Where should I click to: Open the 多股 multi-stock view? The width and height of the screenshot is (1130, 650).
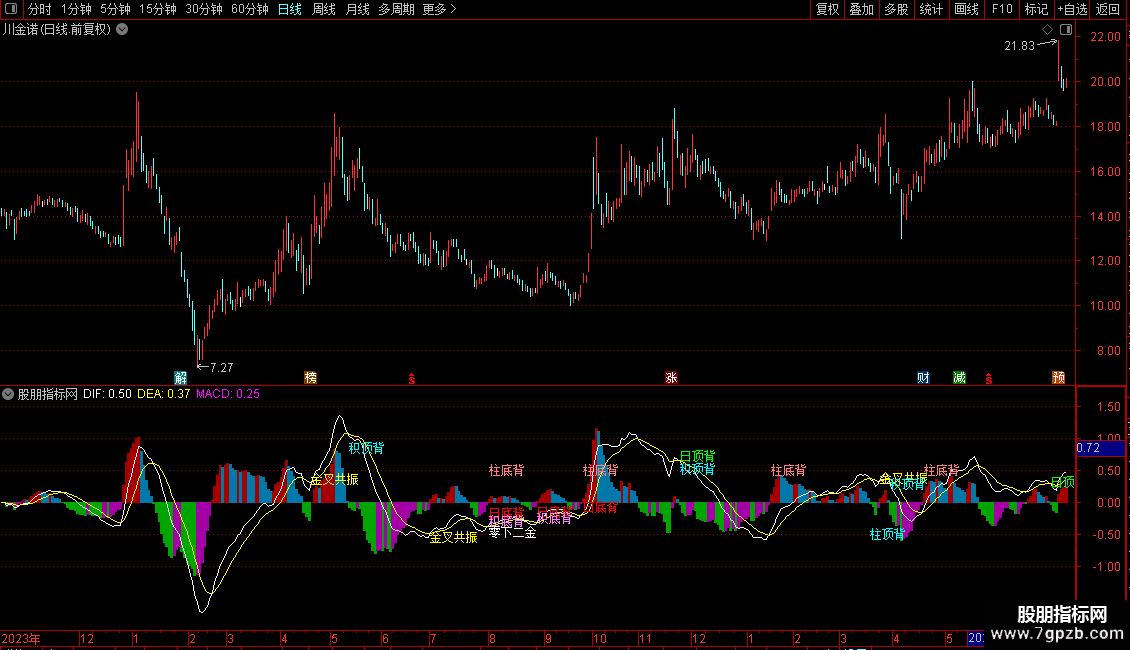tap(896, 9)
